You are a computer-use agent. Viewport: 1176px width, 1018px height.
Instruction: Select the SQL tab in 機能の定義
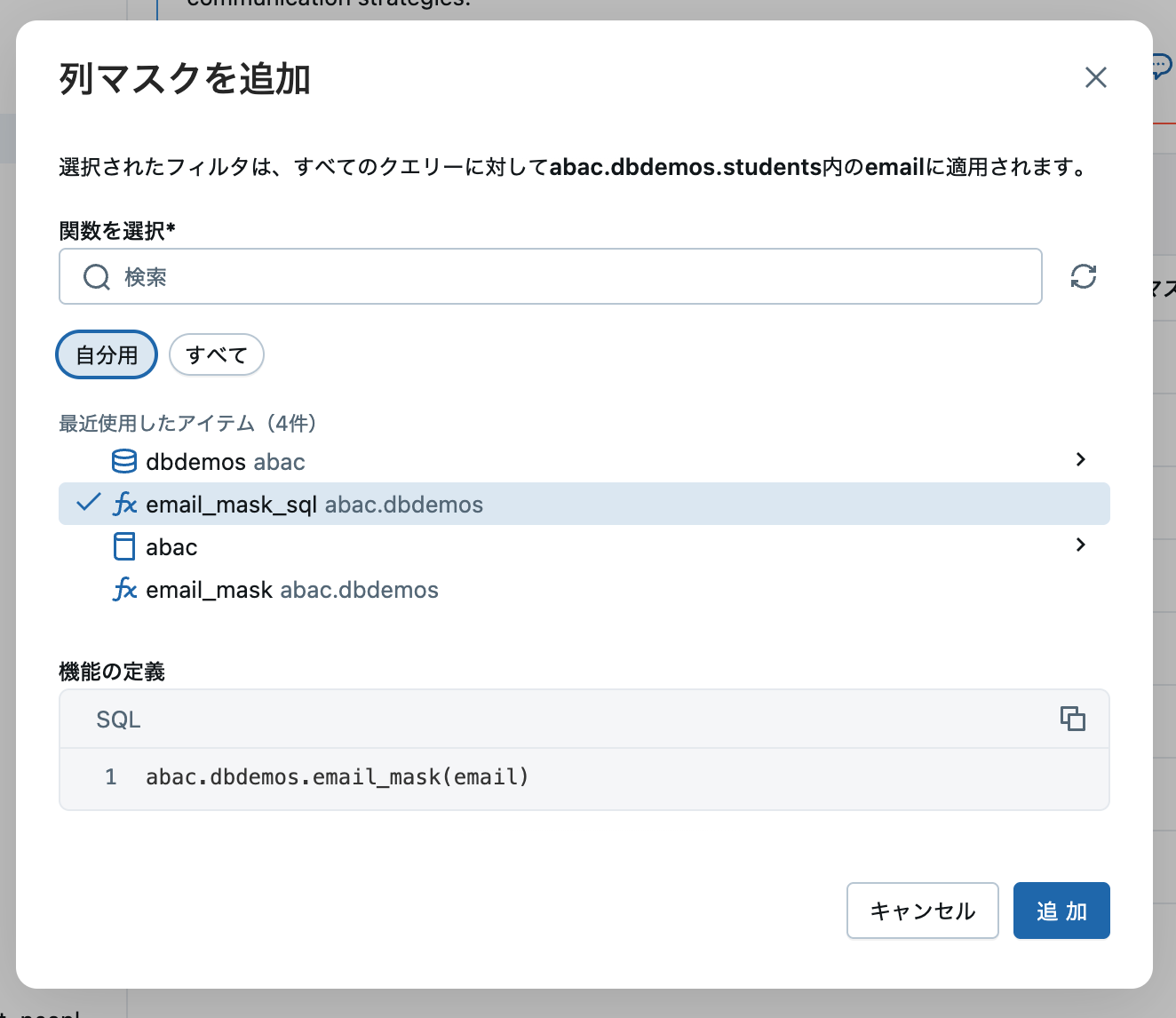117,719
